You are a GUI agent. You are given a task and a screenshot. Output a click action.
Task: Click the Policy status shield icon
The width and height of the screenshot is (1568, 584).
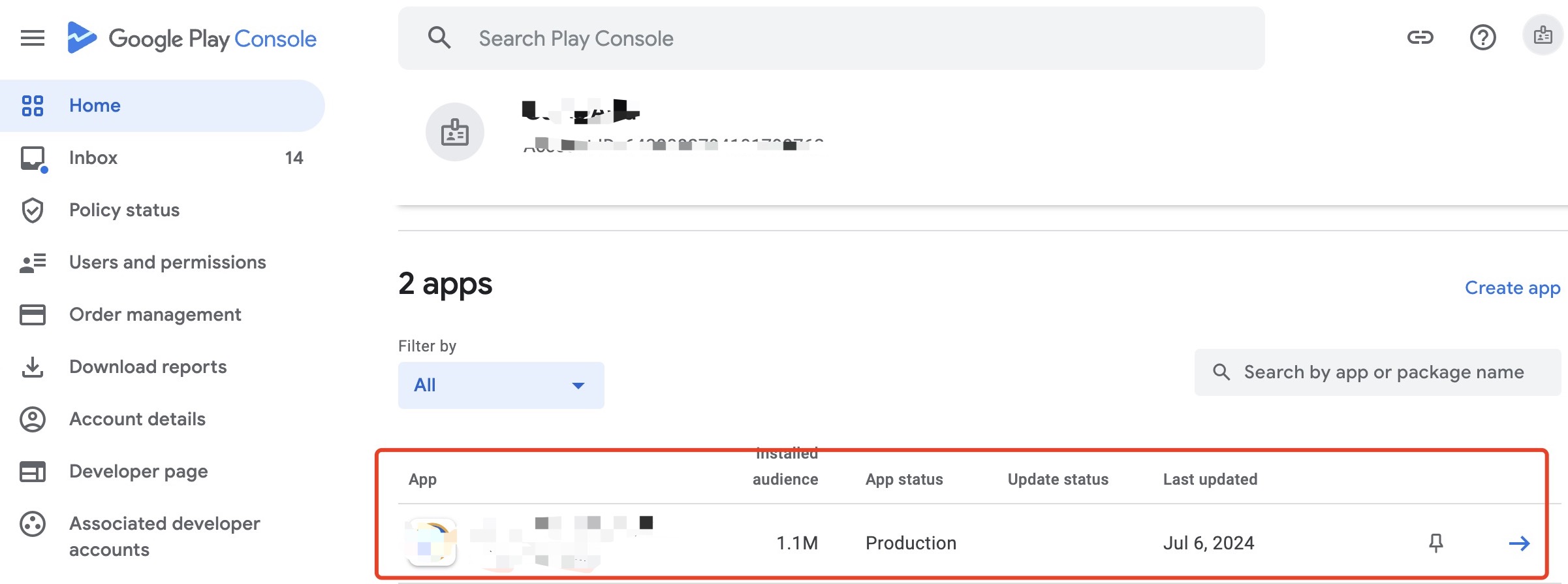[x=33, y=210]
